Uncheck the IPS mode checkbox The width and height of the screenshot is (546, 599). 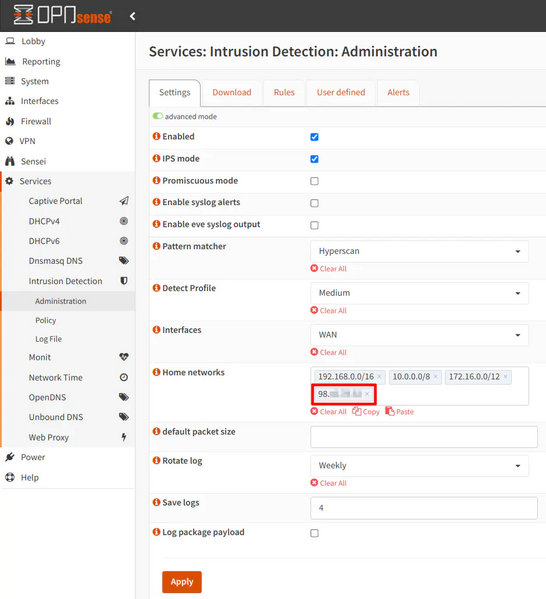coord(314,159)
